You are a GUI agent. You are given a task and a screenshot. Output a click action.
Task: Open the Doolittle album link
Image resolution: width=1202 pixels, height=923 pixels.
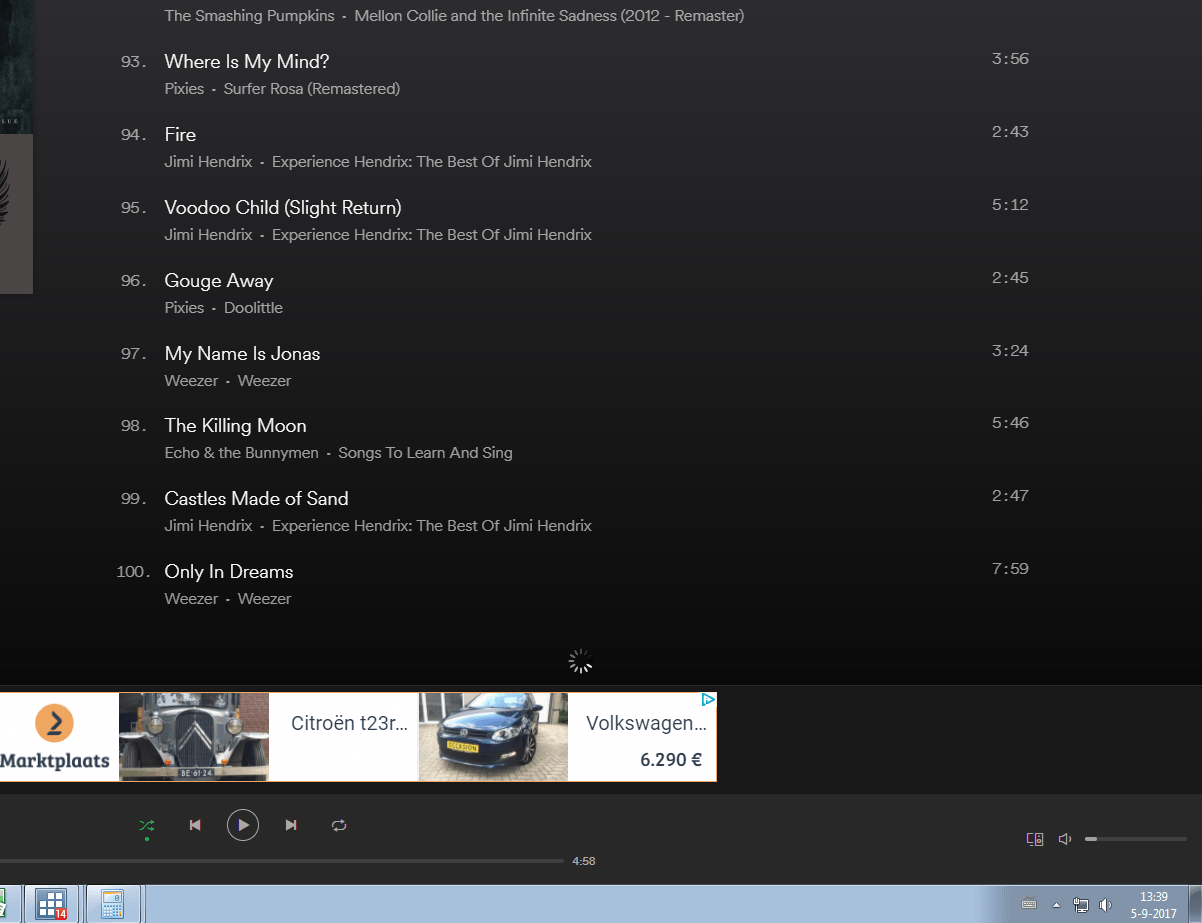pos(253,308)
